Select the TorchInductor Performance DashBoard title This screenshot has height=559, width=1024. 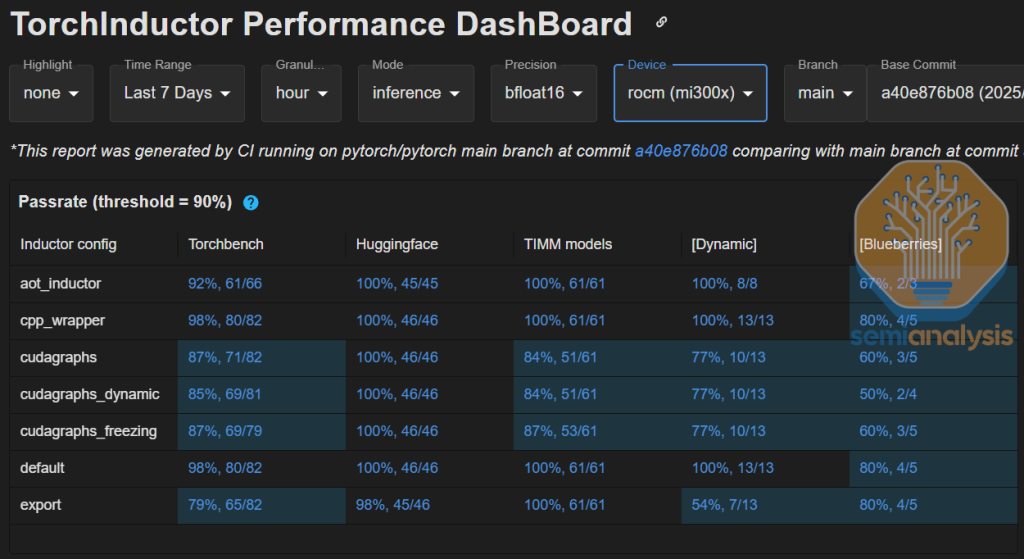click(x=321, y=24)
